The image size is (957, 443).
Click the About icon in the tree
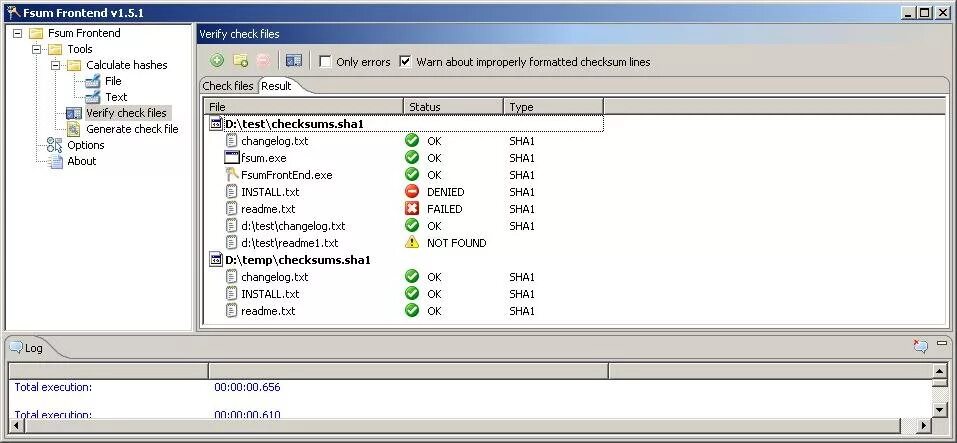pos(56,161)
